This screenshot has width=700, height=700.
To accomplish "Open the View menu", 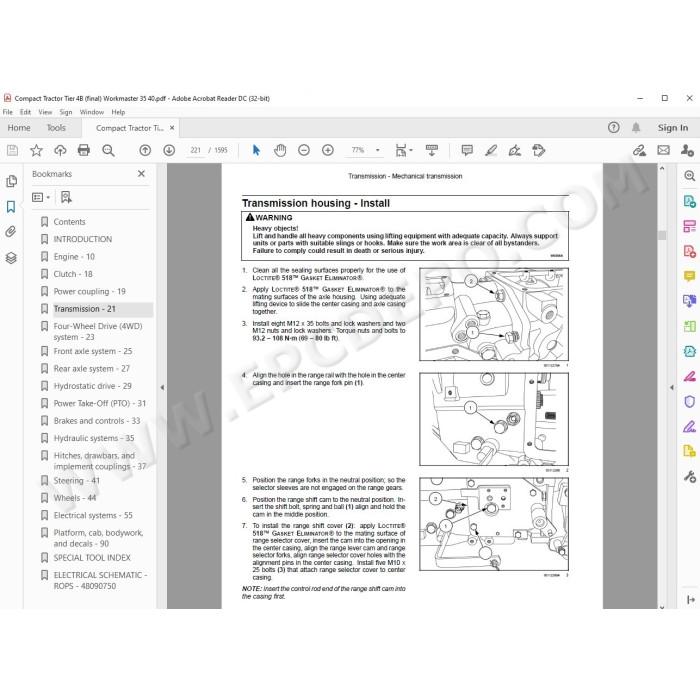I will pos(45,112).
